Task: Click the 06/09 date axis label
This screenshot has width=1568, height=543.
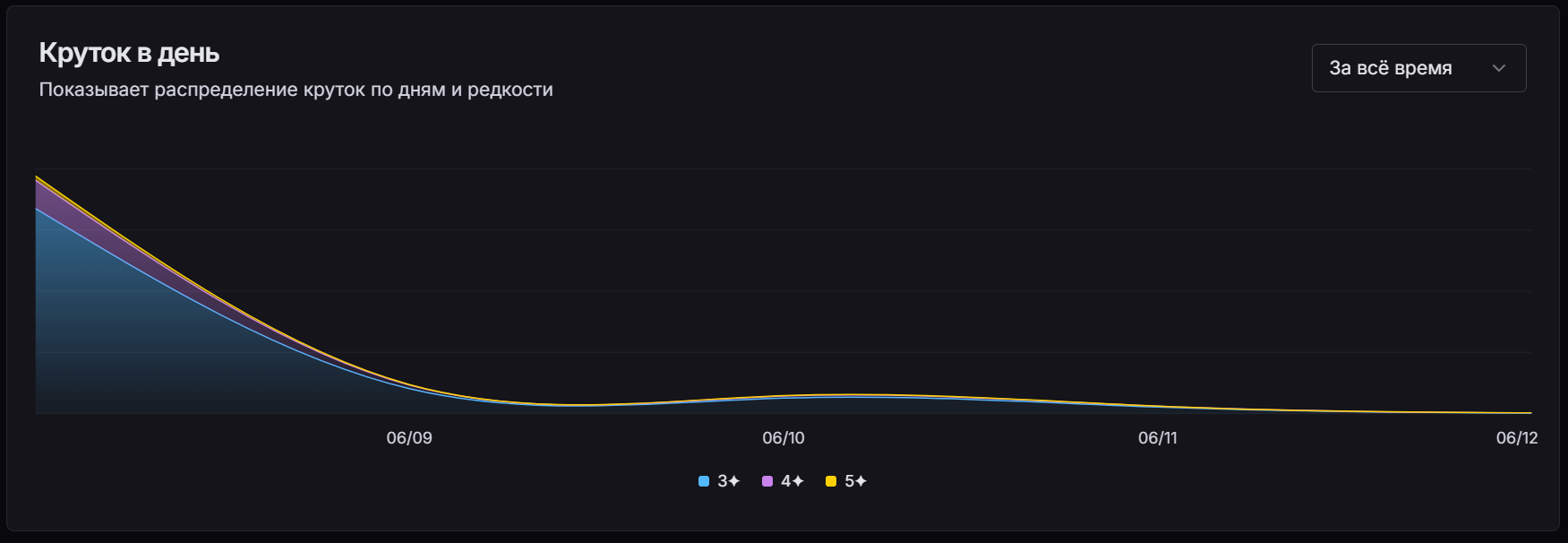Action: pyautogui.click(x=409, y=438)
